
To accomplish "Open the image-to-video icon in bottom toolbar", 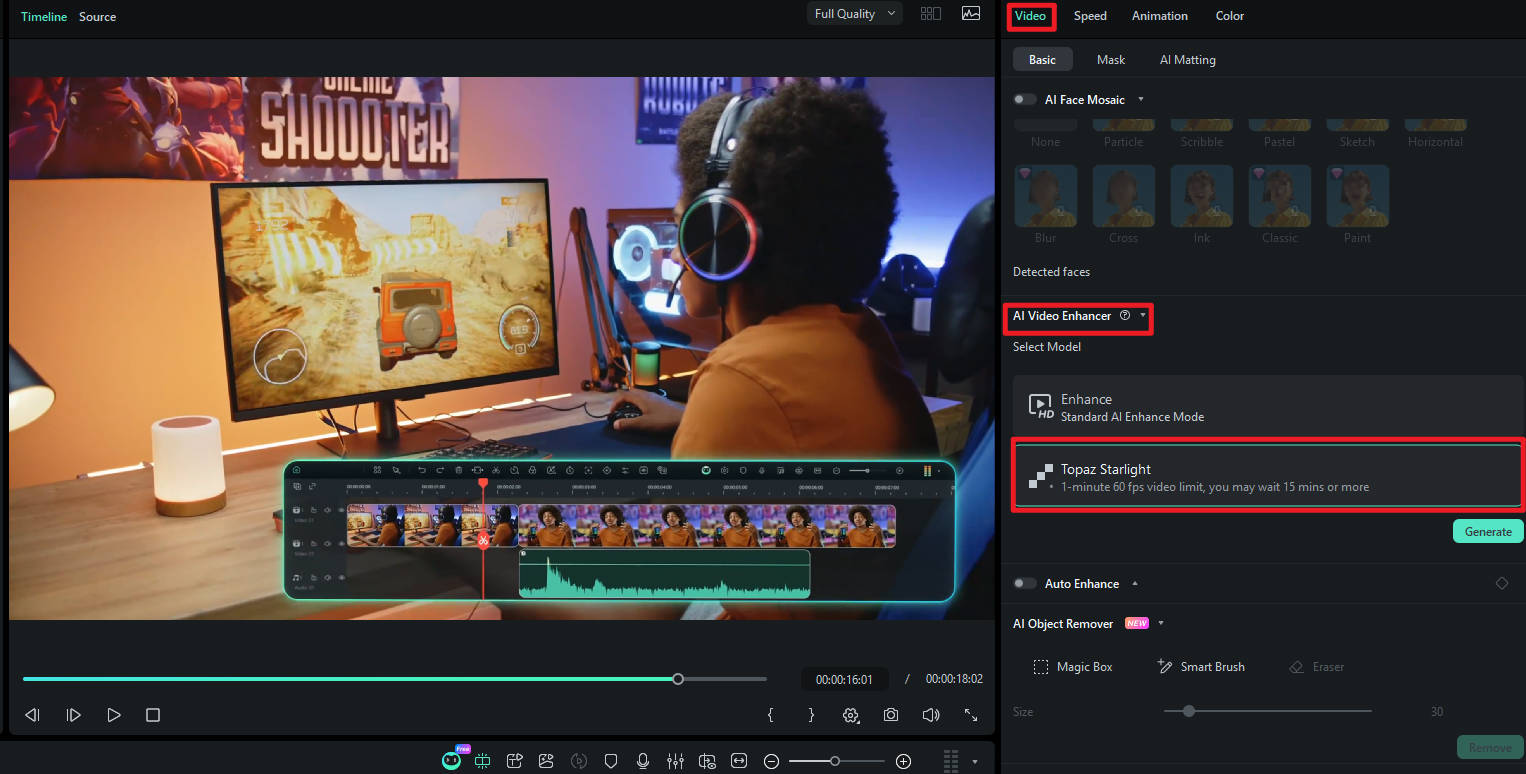I will [x=546, y=761].
